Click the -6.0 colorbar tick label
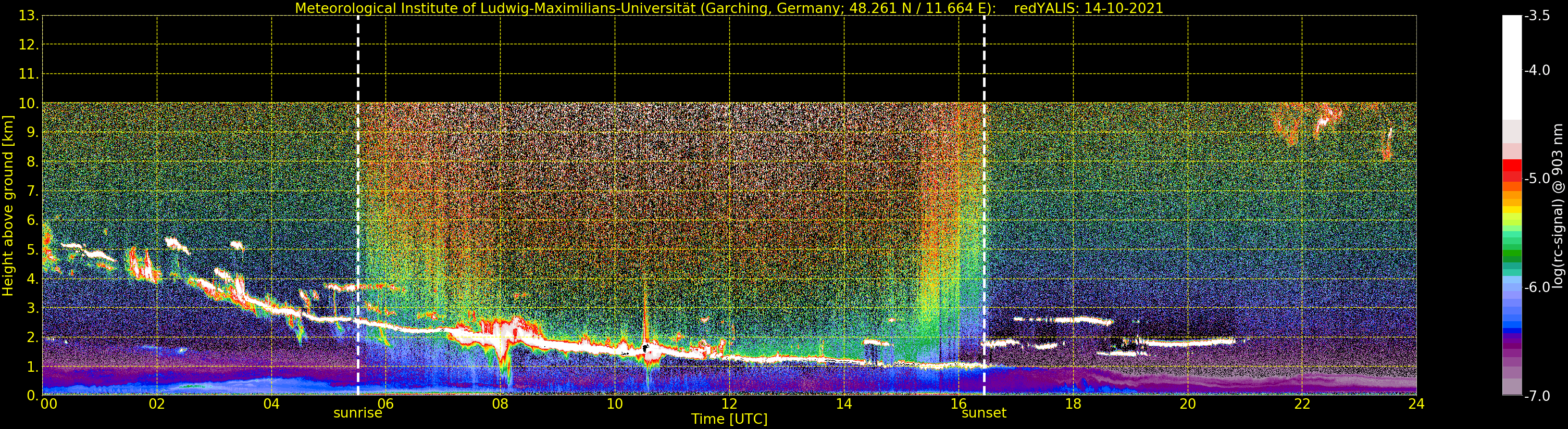Viewport: 1568px width, 429px height. 1537,287
